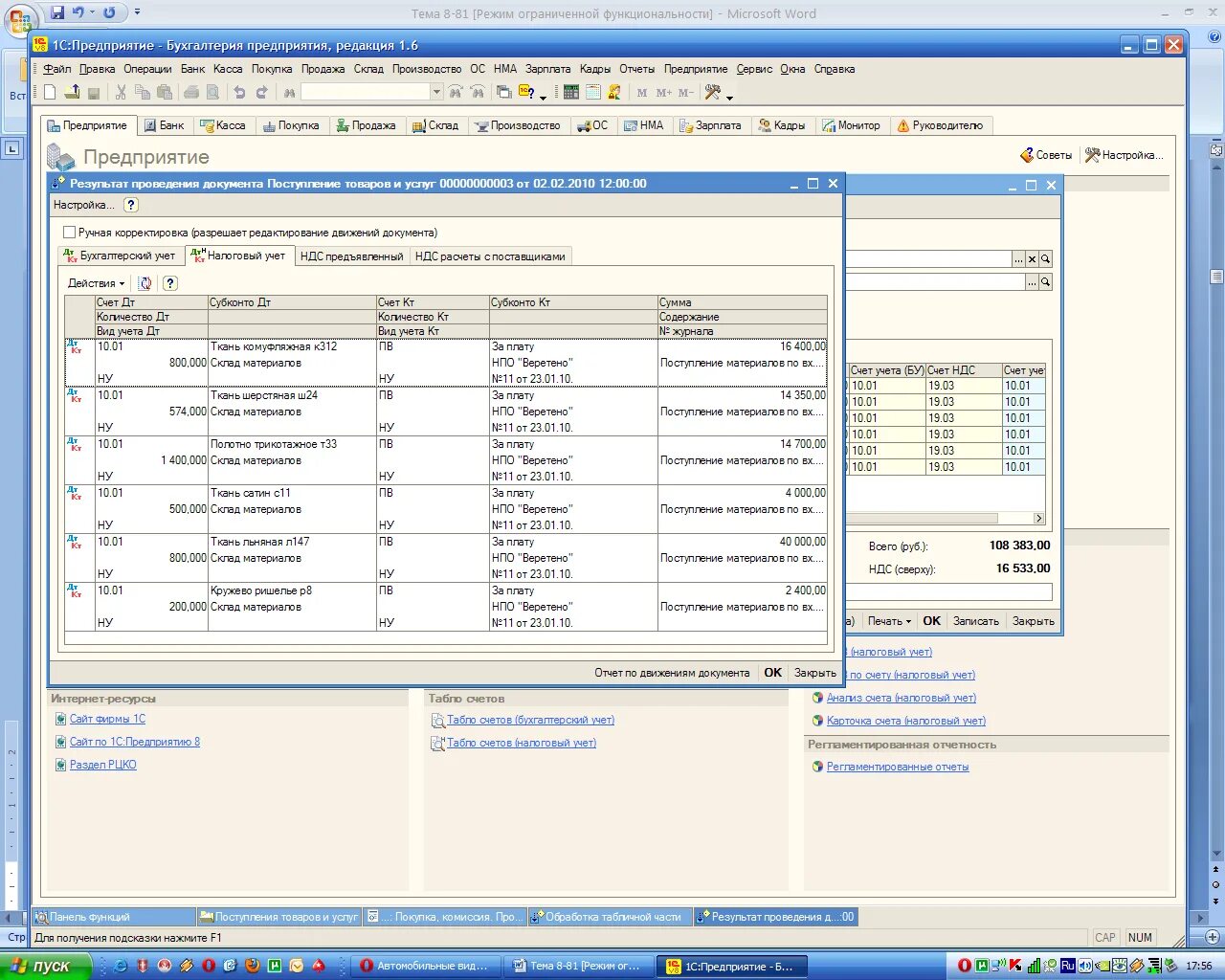Click Записать in the document window
This screenshot has height=980, width=1225.
pyautogui.click(x=976, y=621)
